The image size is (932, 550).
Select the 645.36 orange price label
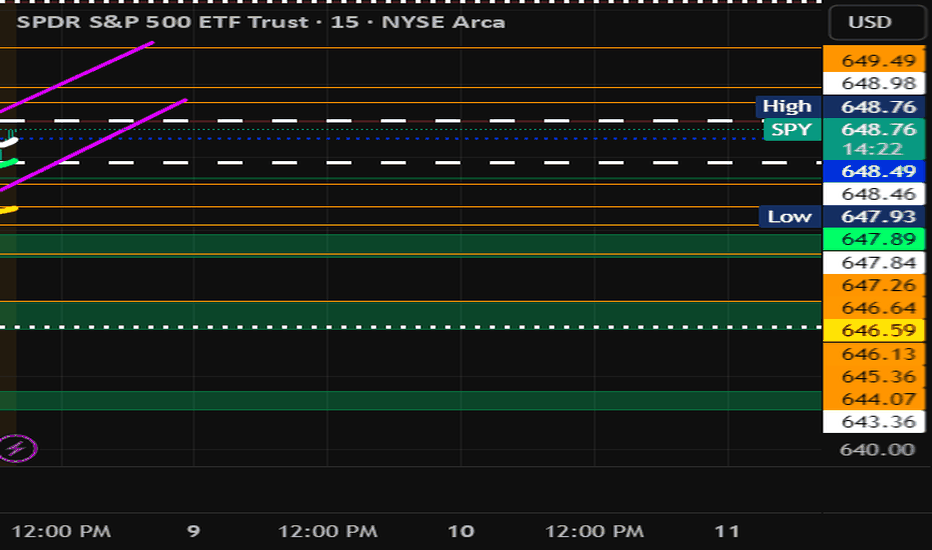pyautogui.click(x=874, y=376)
